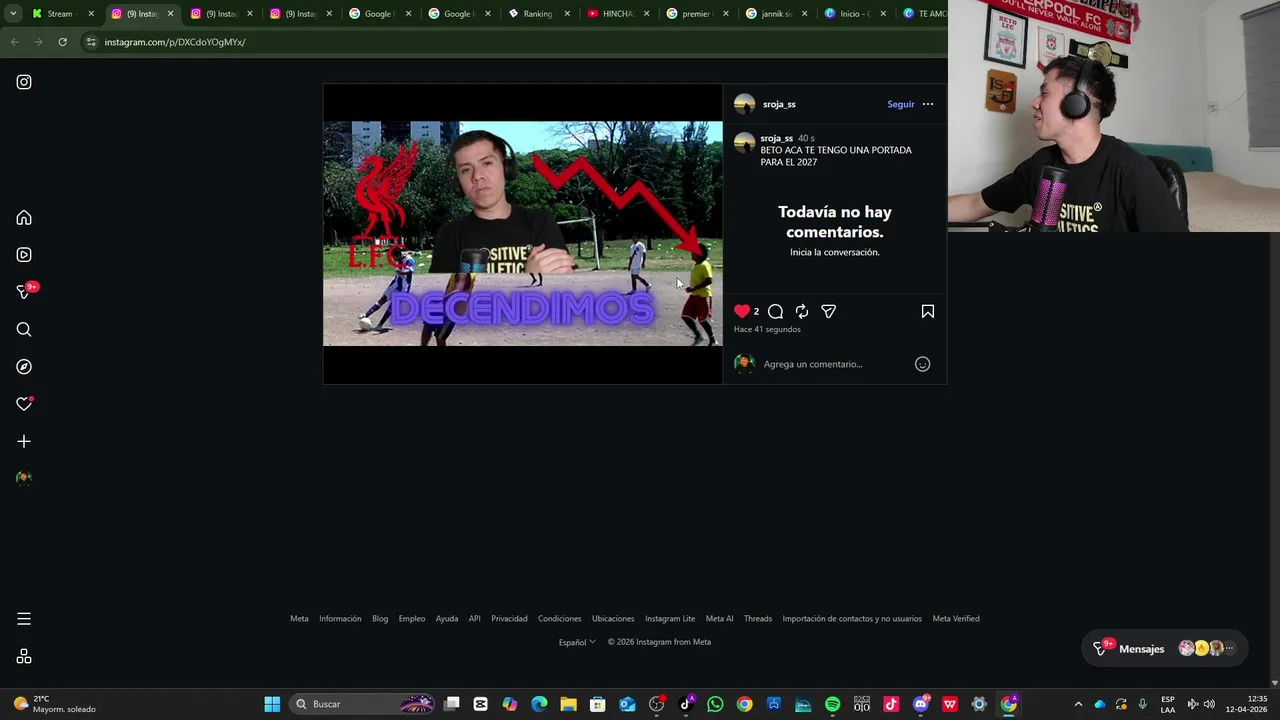
Task: Click the Create plus icon in sidebar
Action: (24, 441)
